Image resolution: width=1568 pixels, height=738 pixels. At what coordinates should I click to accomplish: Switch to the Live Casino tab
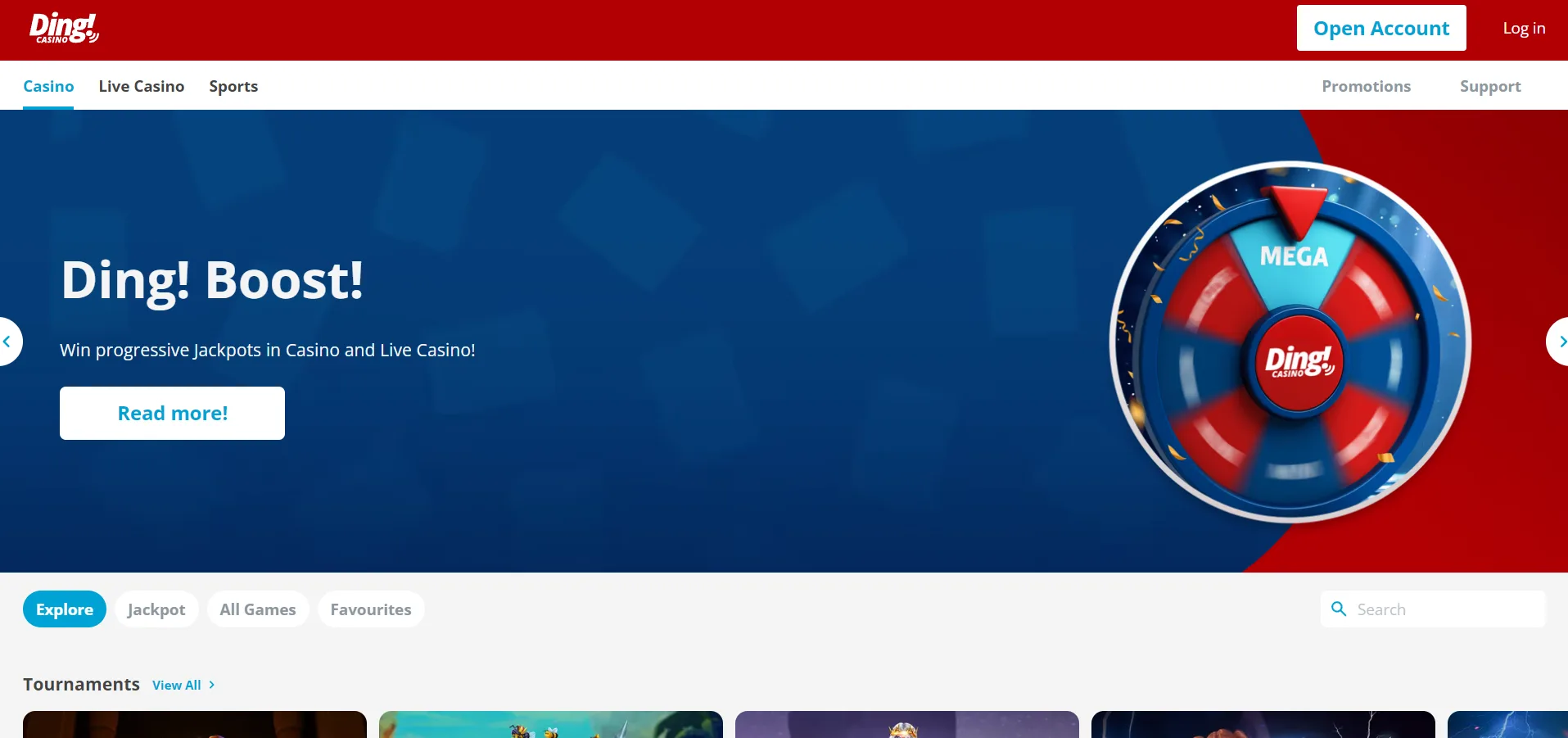(142, 86)
